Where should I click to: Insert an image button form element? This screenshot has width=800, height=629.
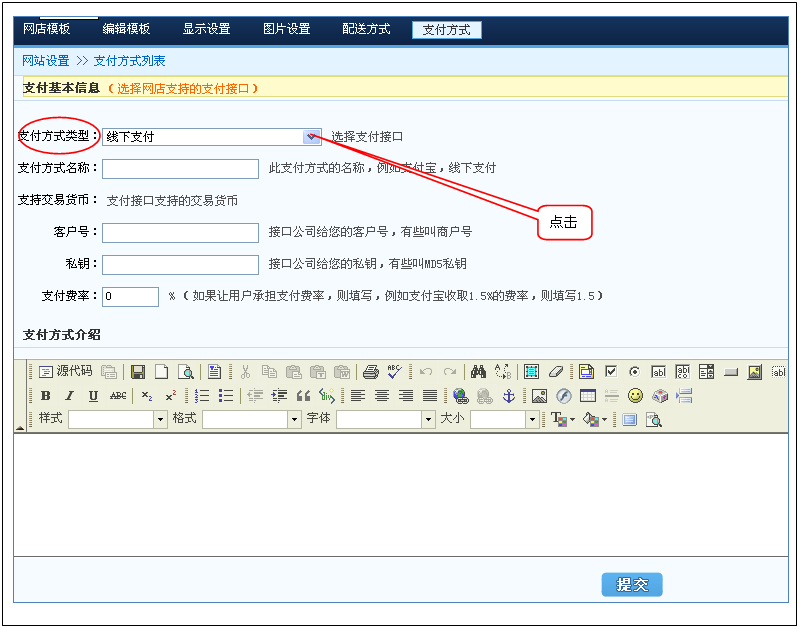click(755, 372)
